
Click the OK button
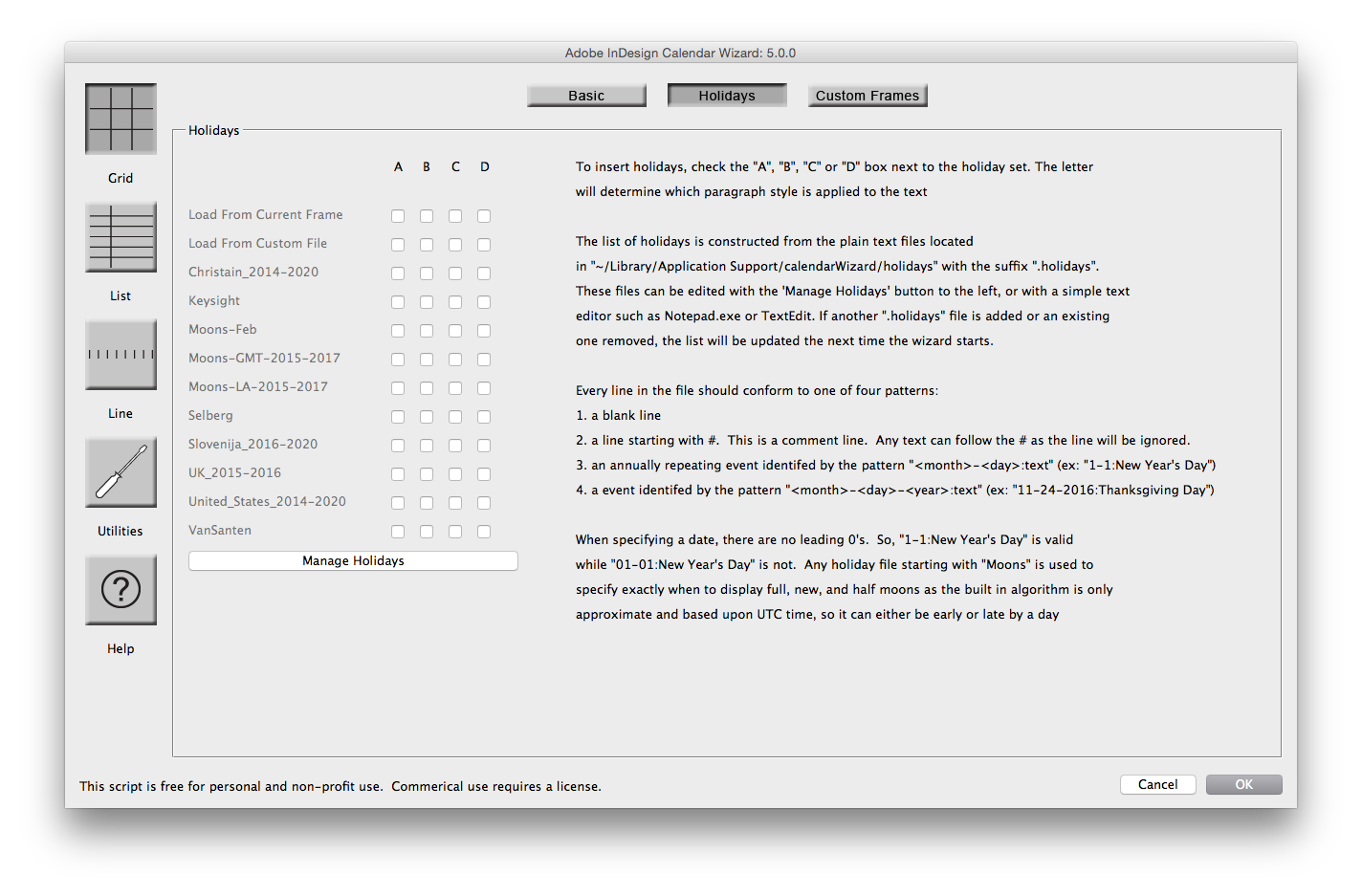(x=1243, y=784)
